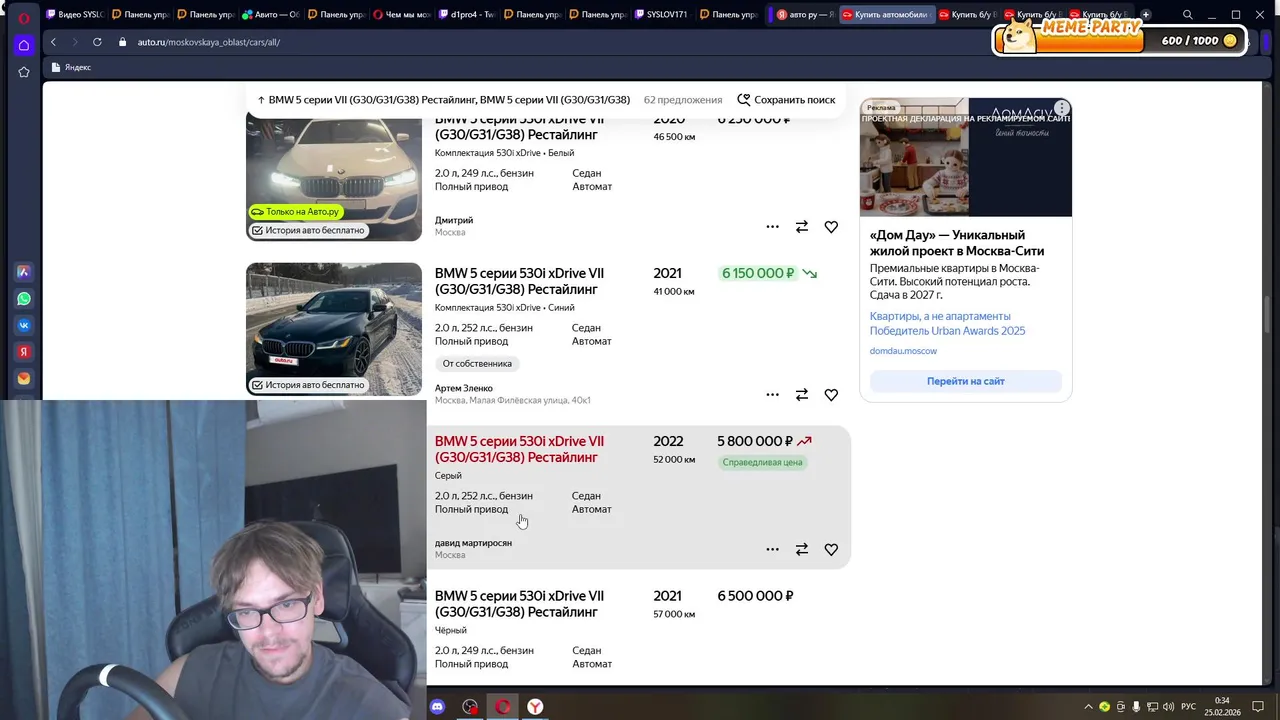
Task: Click the lock site-info icon in address bar
Action: 123,42
